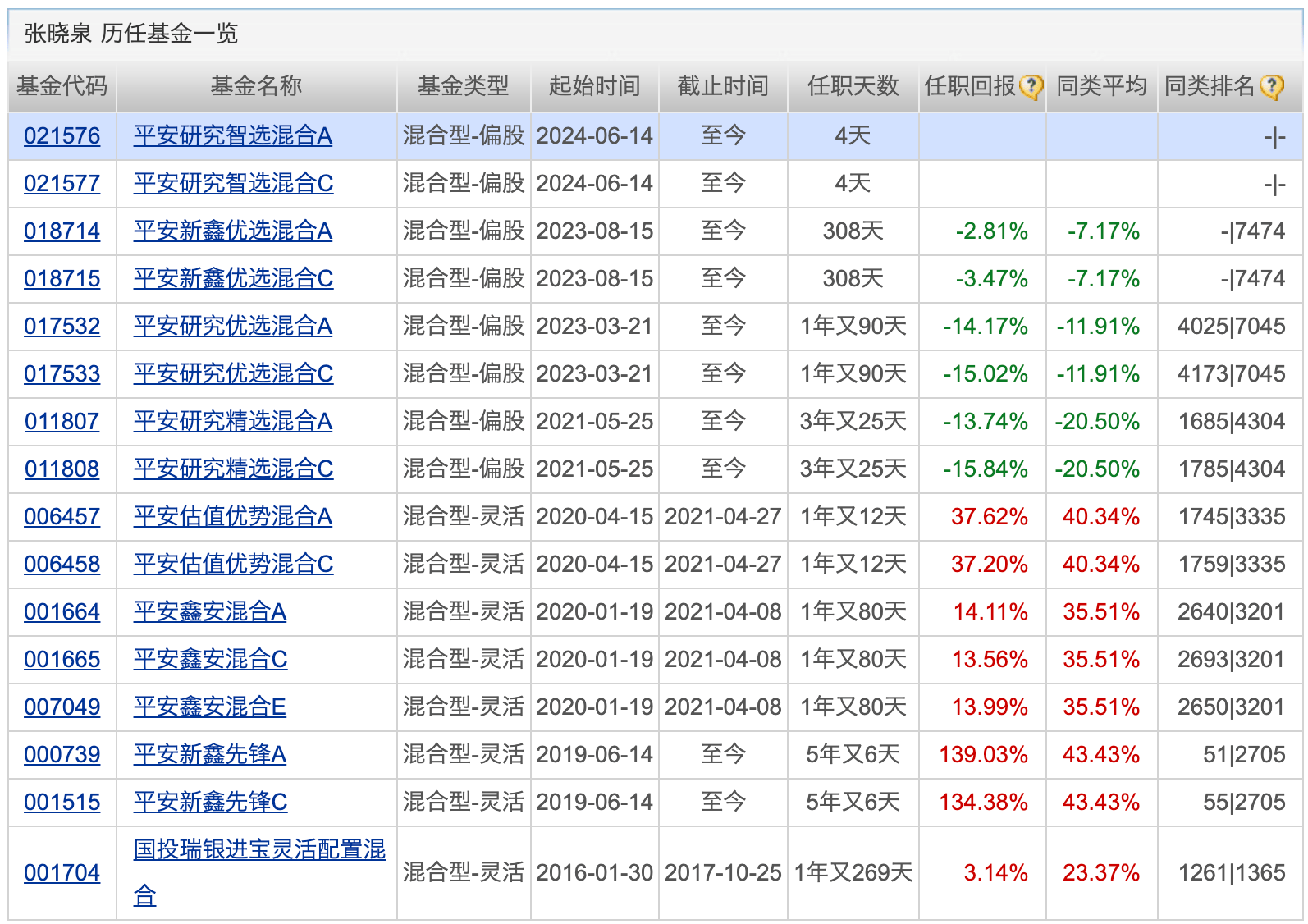This screenshot has width=1308, height=924.
Task: Select the 2016-01-30 start date
Action: tap(595, 872)
